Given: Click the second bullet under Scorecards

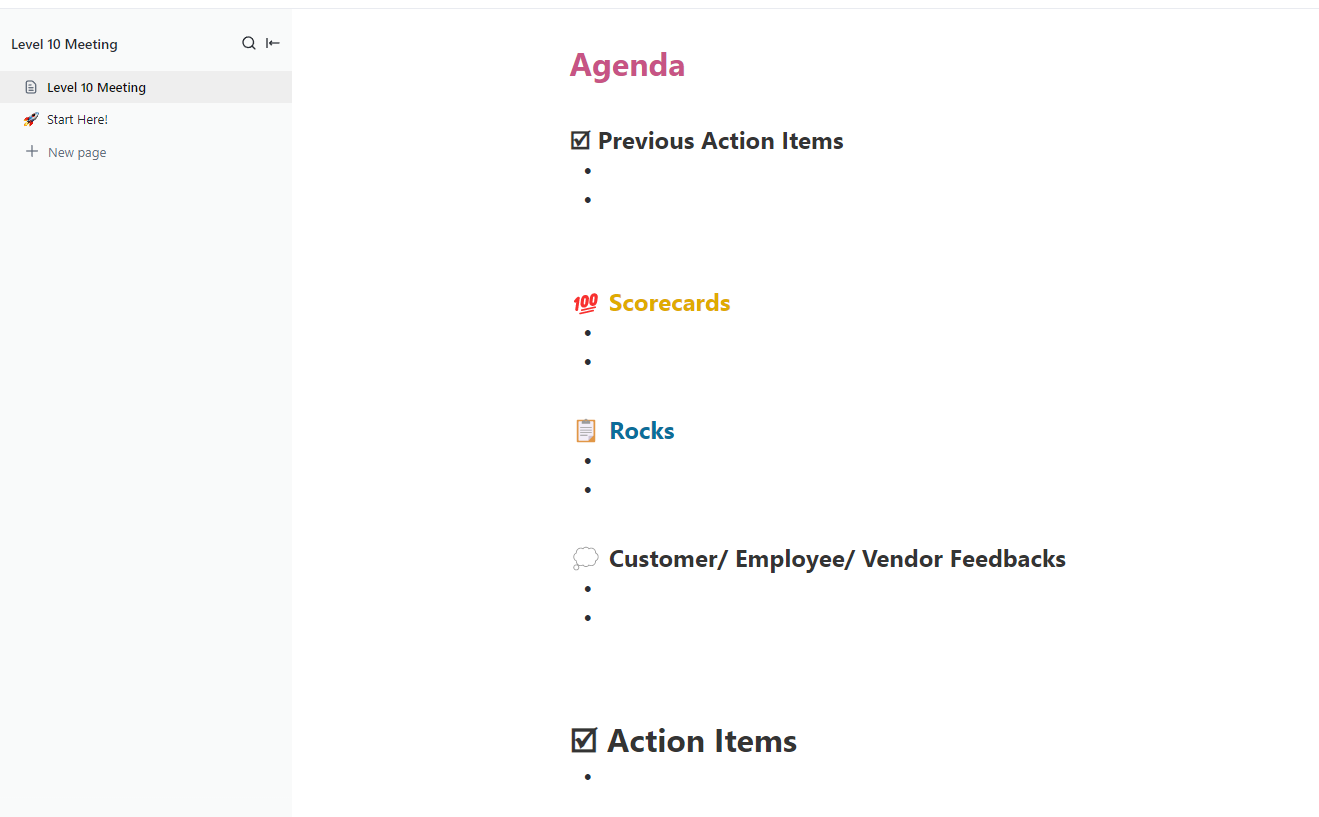Looking at the screenshot, I should [587, 361].
